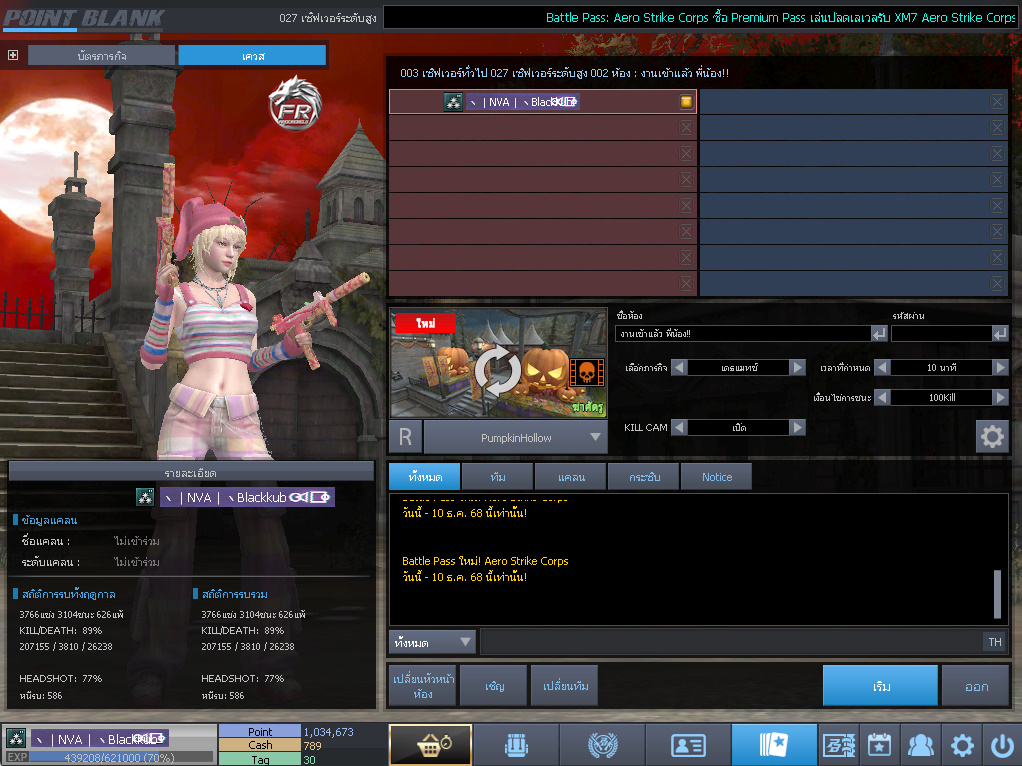Open the inventory backpack icon

pos(514,745)
